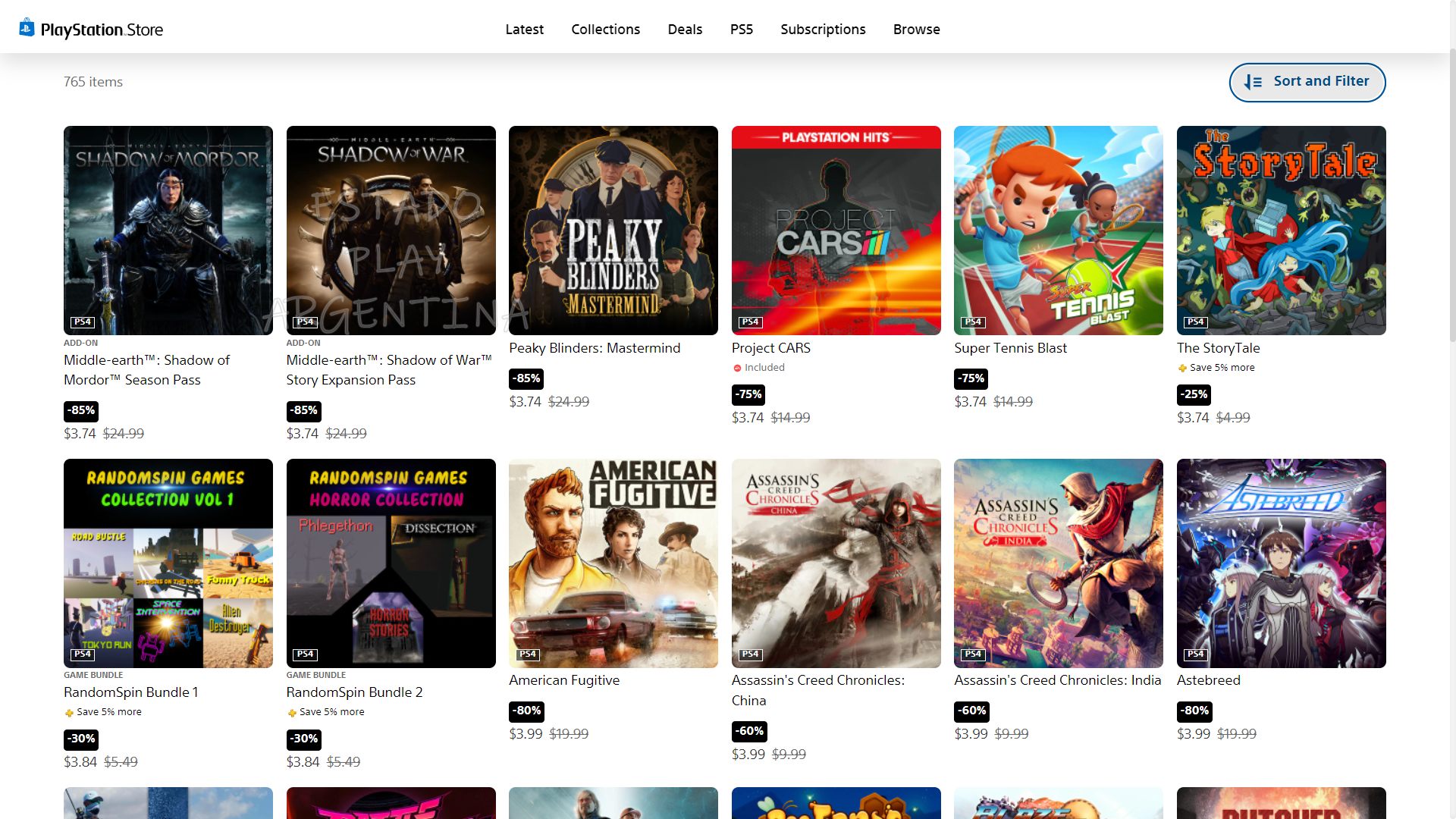Click the Super Tennis Blast thumbnail

1058,230
